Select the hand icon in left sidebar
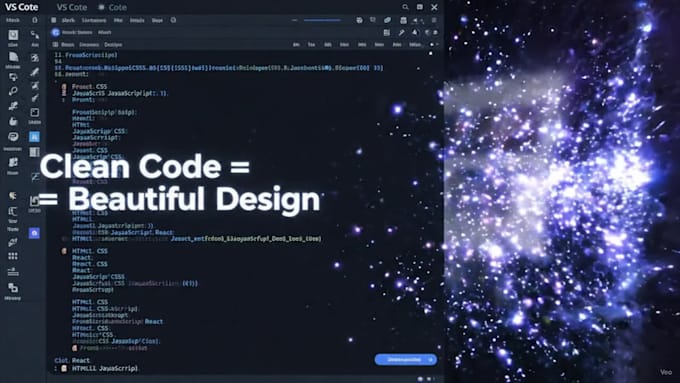Screen dimensions: 680x383 pyautogui.click(x=13, y=121)
